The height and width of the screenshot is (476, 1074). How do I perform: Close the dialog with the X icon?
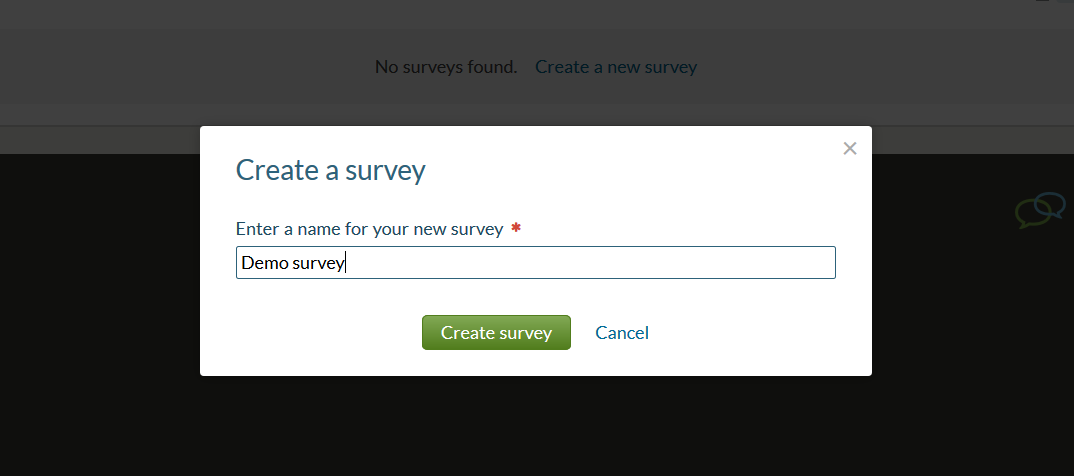pyautogui.click(x=849, y=148)
